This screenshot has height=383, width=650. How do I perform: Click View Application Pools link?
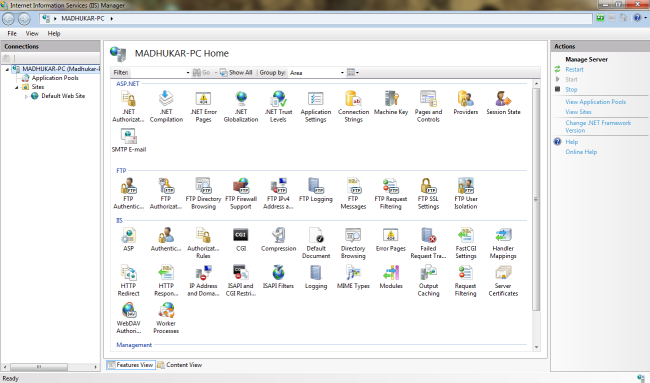[596, 102]
